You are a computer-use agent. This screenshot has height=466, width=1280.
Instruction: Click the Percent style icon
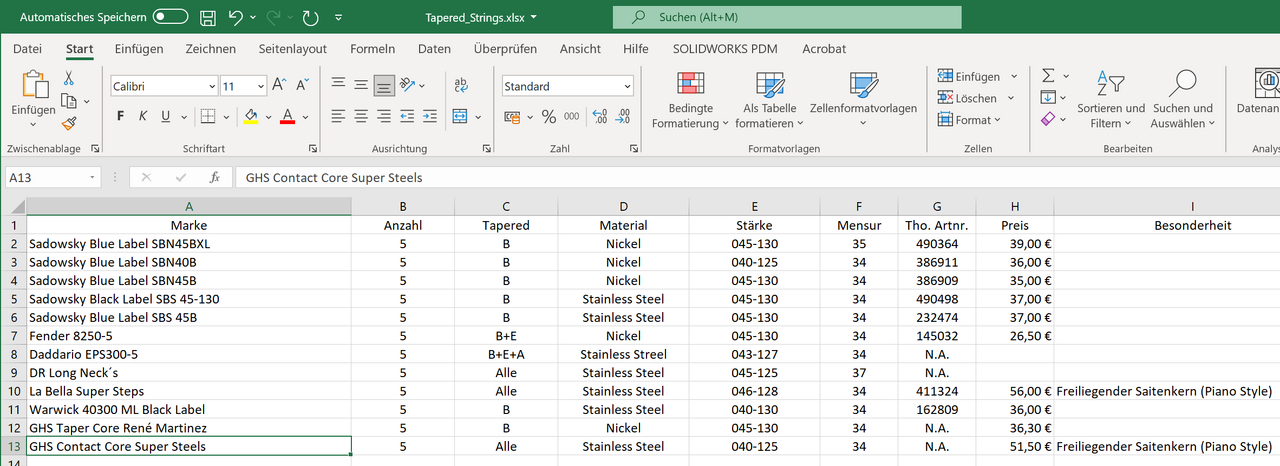(x=548, y=116)
